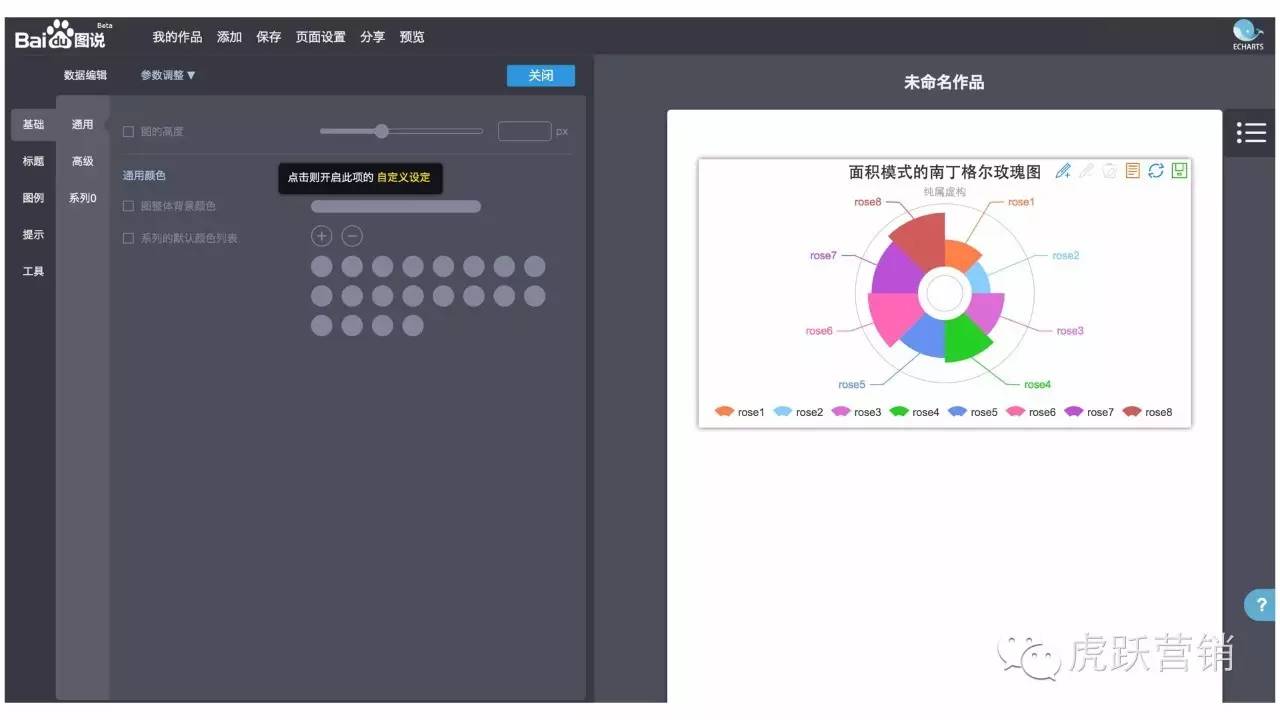Add a color with the plus circle
This screenshot has width=1280, height=720.
[x=321, y=236]
